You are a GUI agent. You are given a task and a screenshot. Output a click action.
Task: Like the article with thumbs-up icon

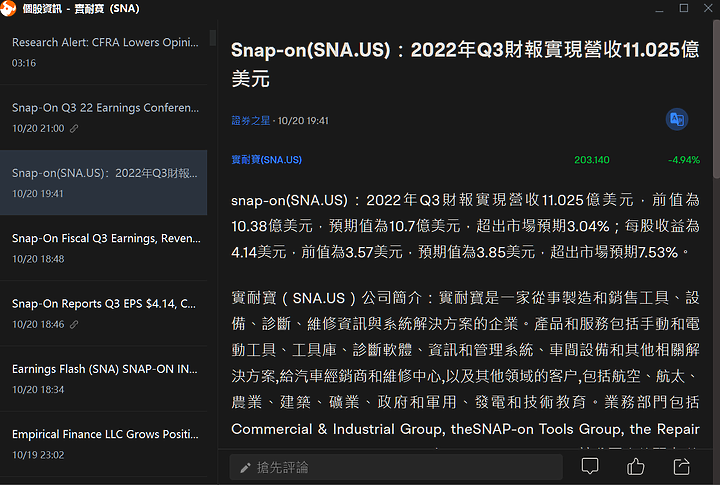coord(636,466)
